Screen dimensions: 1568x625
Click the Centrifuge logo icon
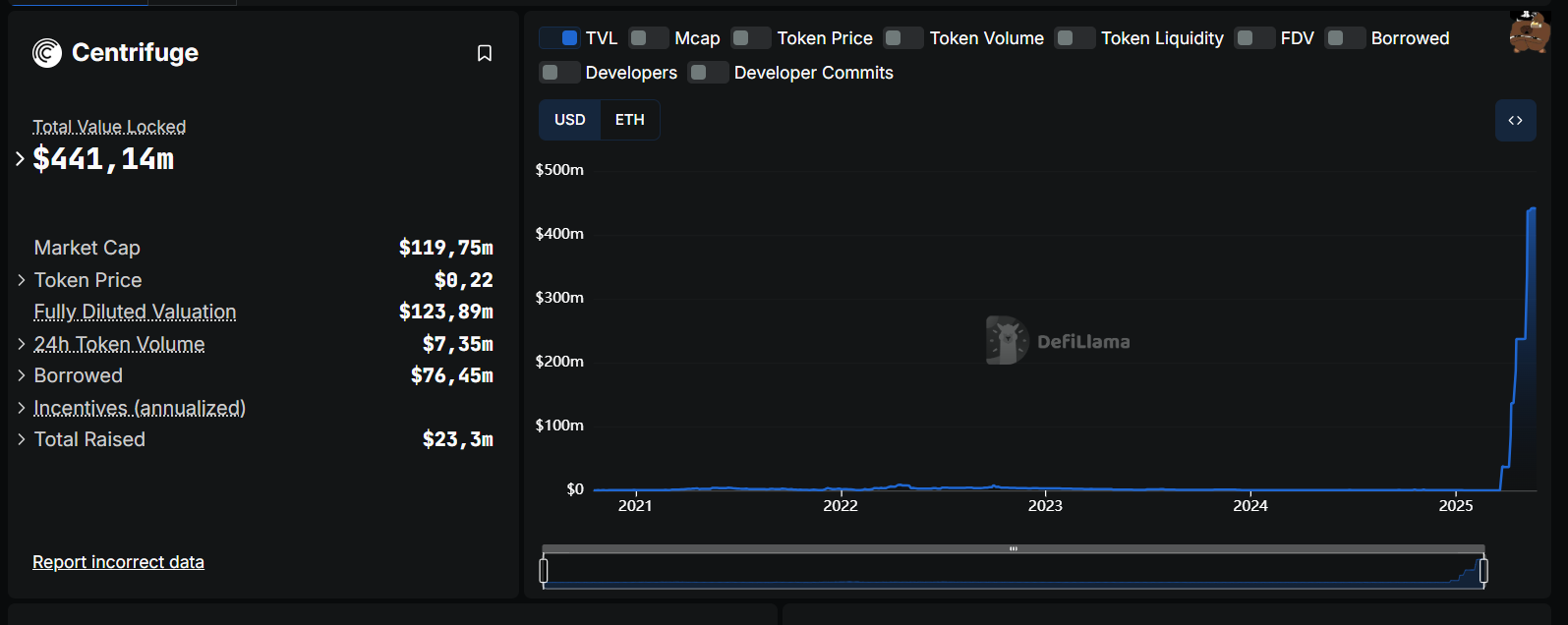tap(47, 53)
